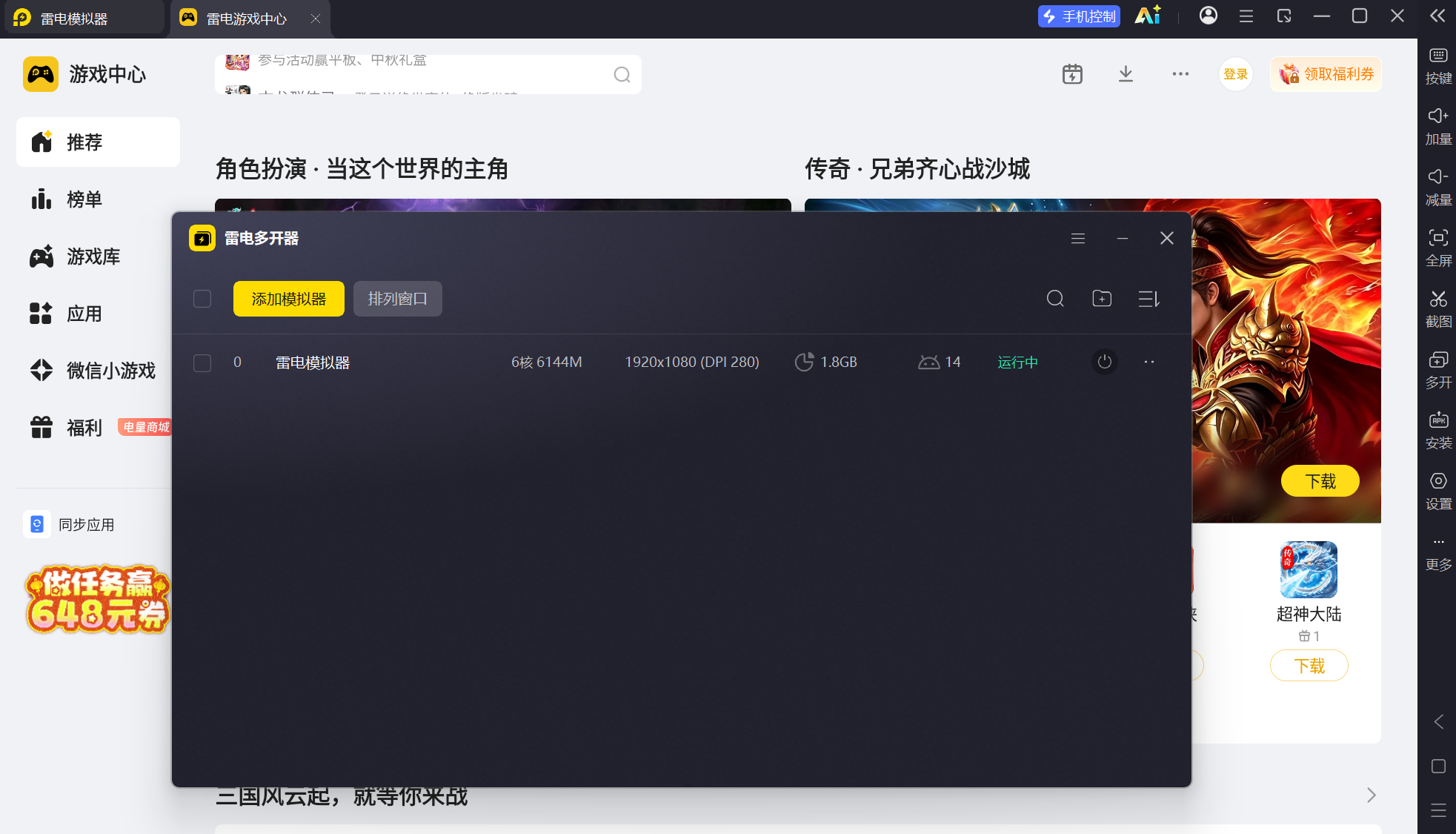Open the title bar hamburger menu

(x=1246, y=16)
